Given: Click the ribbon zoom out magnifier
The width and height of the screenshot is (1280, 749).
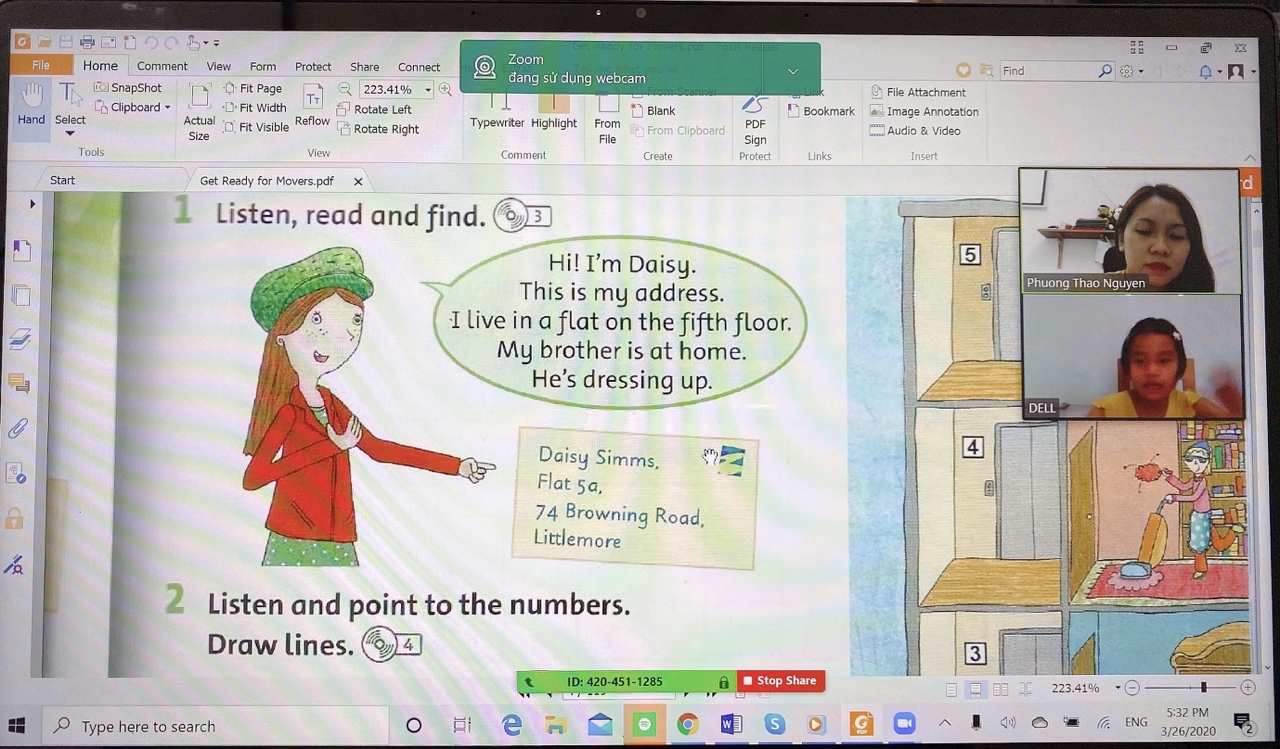Looking at the screenshot, I should (345, 89).
